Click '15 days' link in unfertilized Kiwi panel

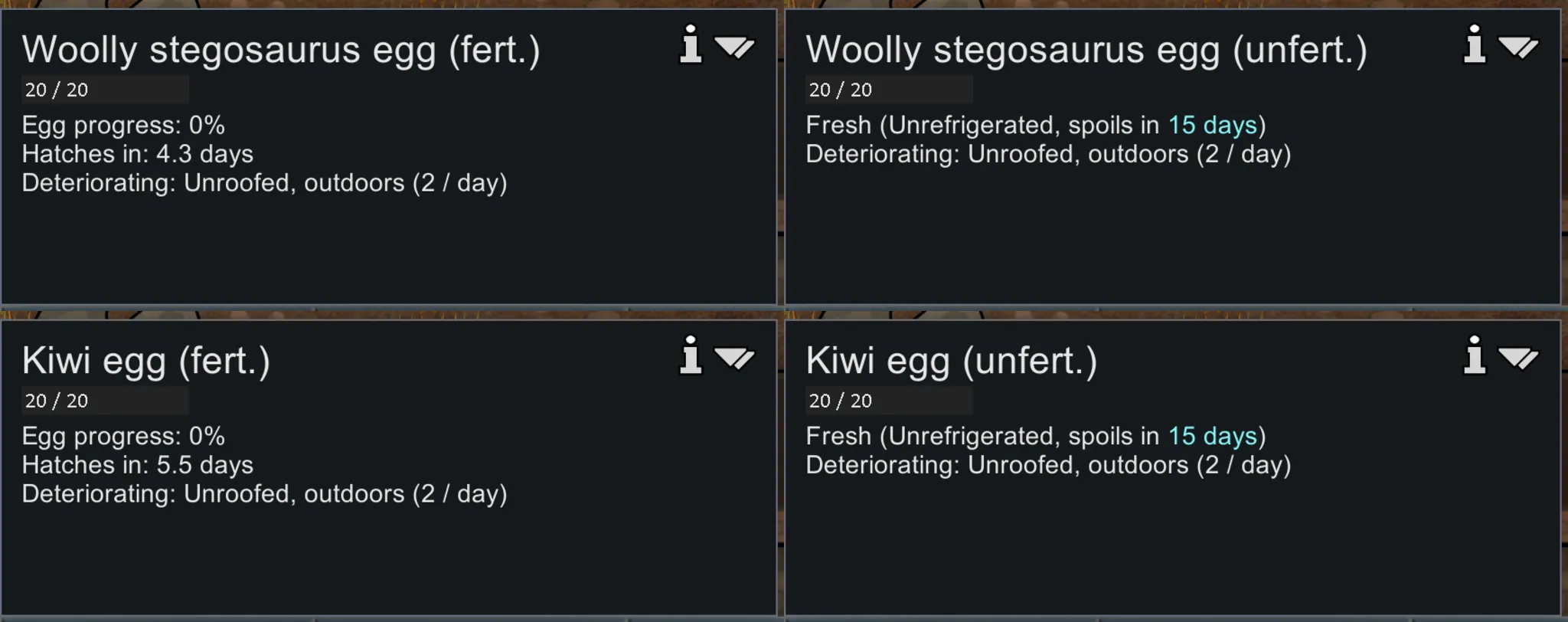(x=1213, y=436)
